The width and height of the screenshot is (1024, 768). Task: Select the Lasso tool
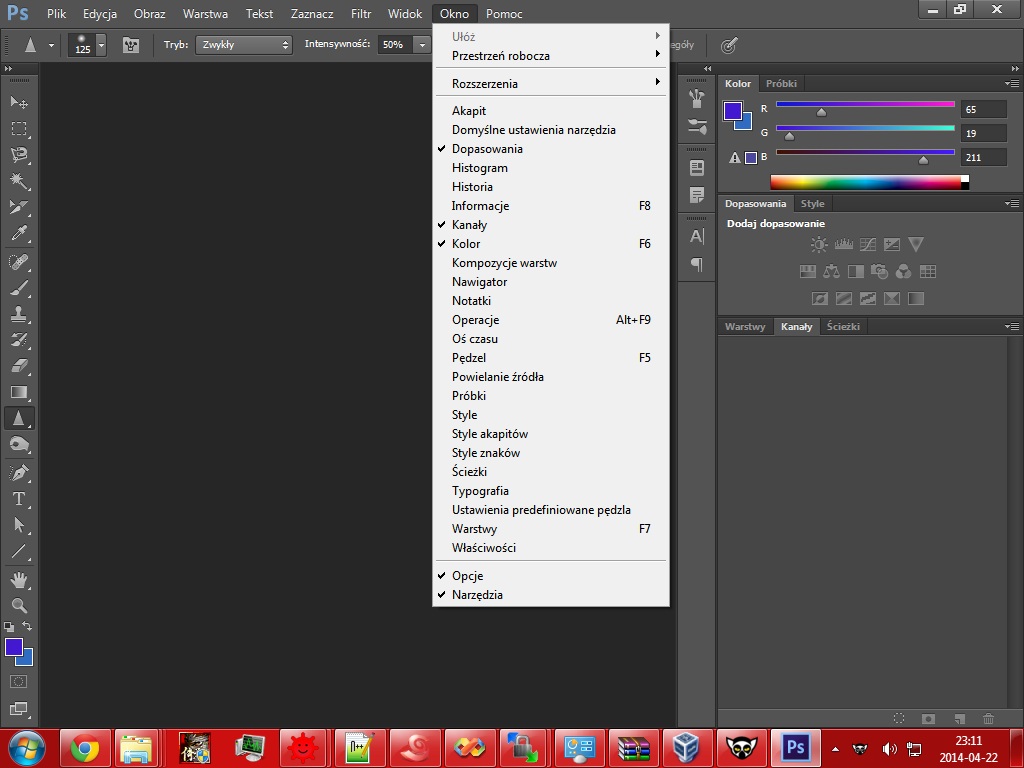click(19, 155)
